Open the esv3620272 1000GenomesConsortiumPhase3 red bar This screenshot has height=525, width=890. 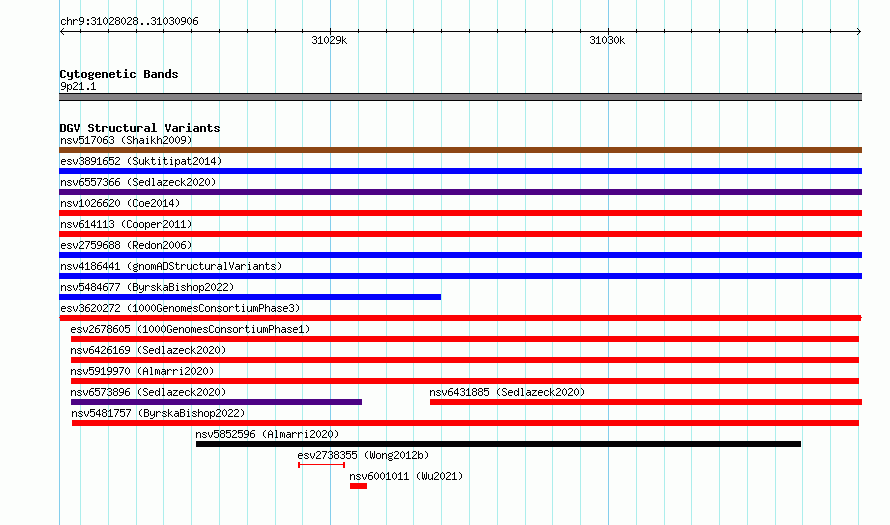tap(460, 318)
